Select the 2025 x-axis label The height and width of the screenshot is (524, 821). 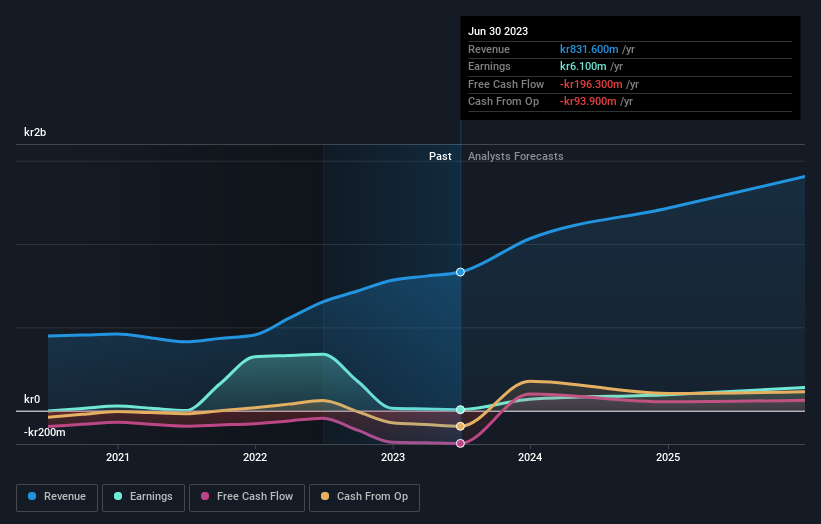point(668,457)
